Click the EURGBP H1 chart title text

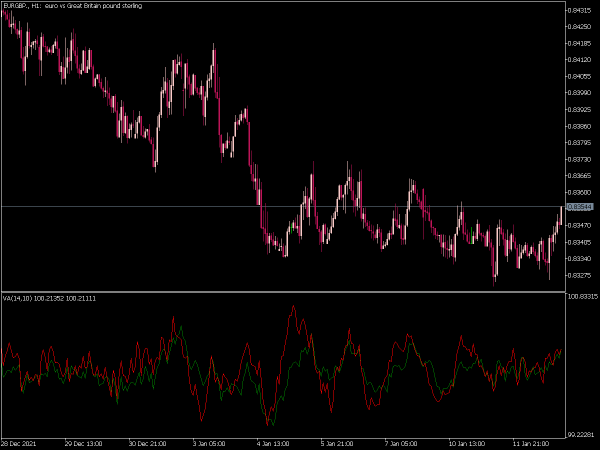[73, 6]
